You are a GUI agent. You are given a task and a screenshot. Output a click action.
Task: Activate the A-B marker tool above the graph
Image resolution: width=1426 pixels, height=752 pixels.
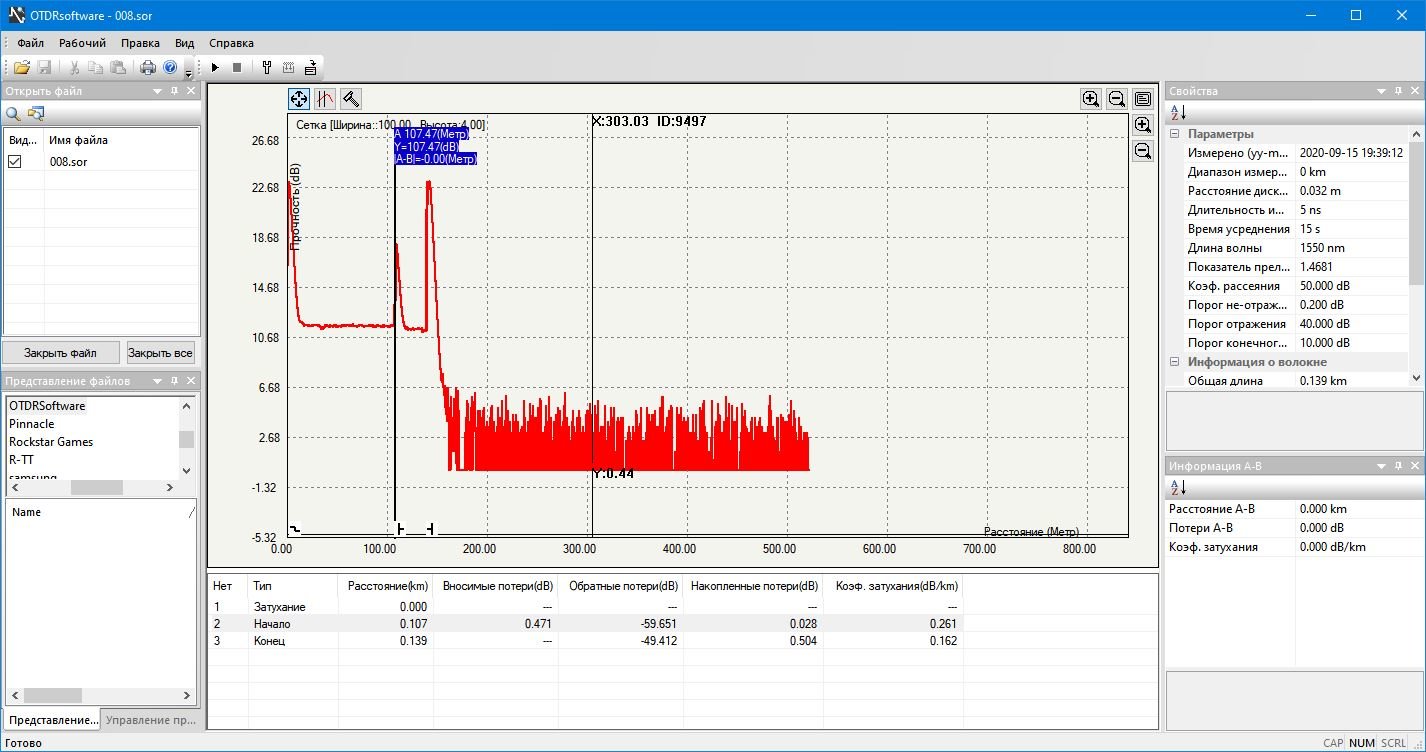coord(325,98)
